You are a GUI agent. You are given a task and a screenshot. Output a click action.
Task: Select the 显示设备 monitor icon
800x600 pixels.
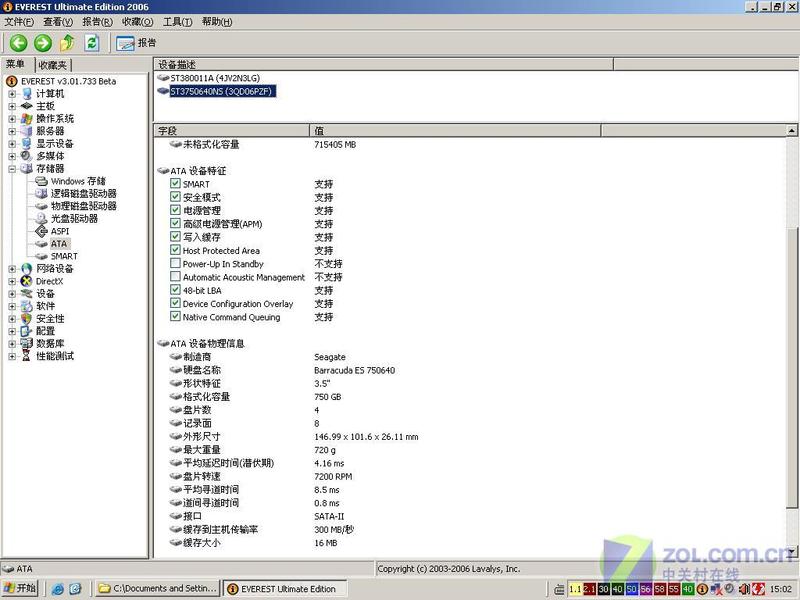[27, 143]
